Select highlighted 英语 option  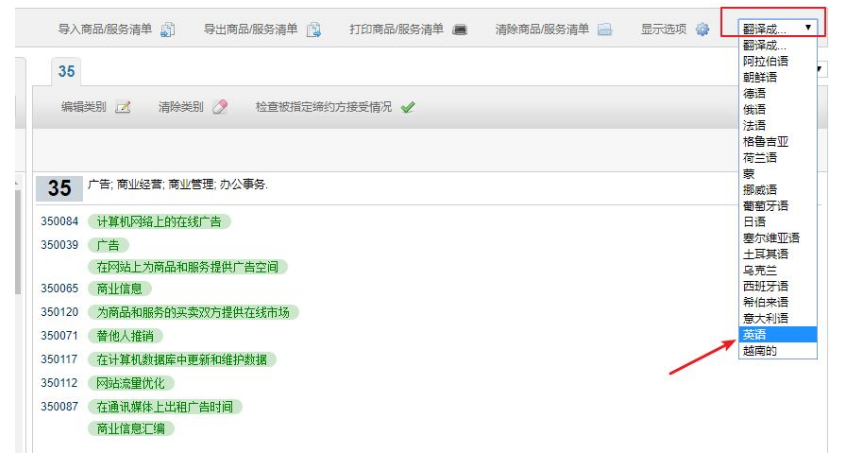[777, 334]
